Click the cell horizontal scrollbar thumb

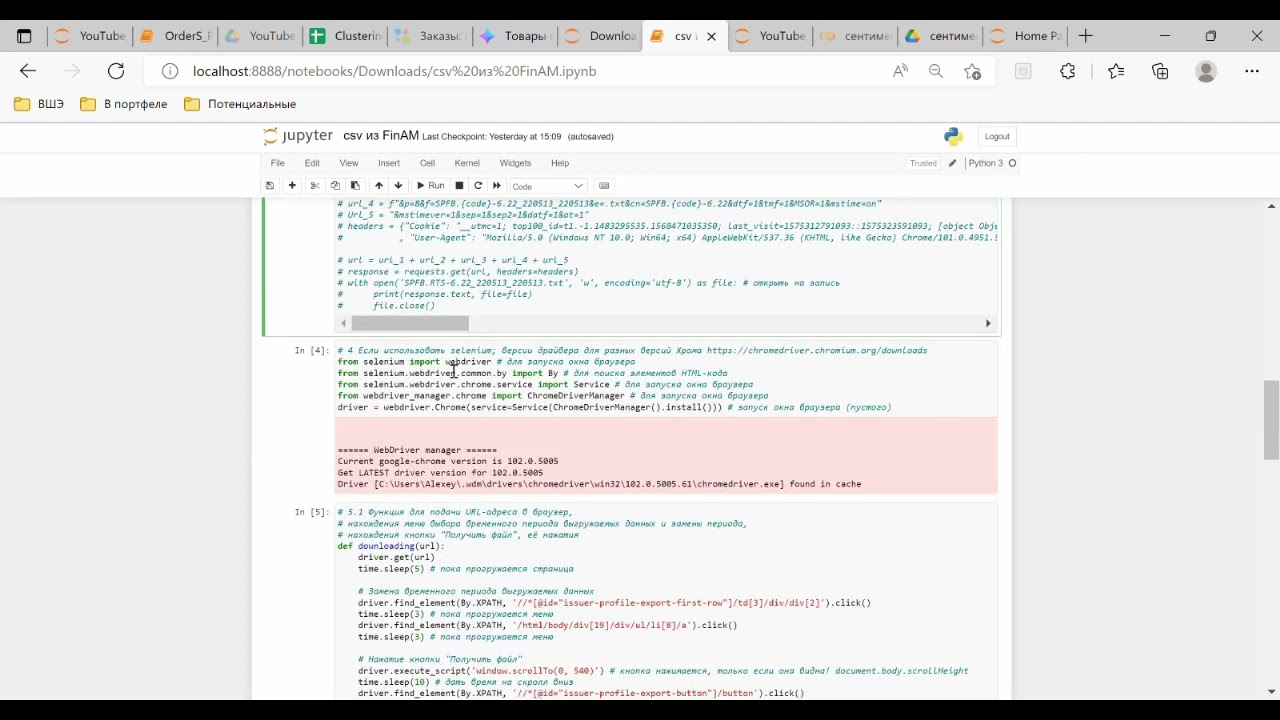pyautogui.click(x=410, y=323)
